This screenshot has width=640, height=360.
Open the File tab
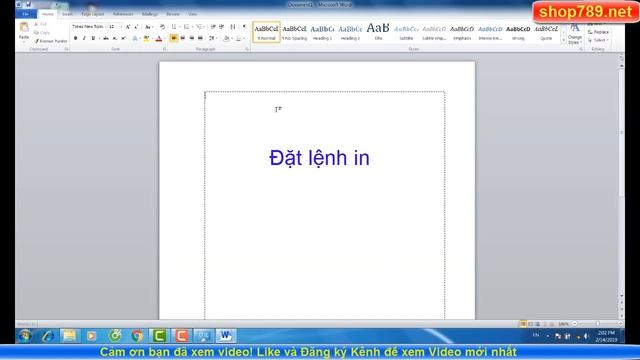point(26,14)
